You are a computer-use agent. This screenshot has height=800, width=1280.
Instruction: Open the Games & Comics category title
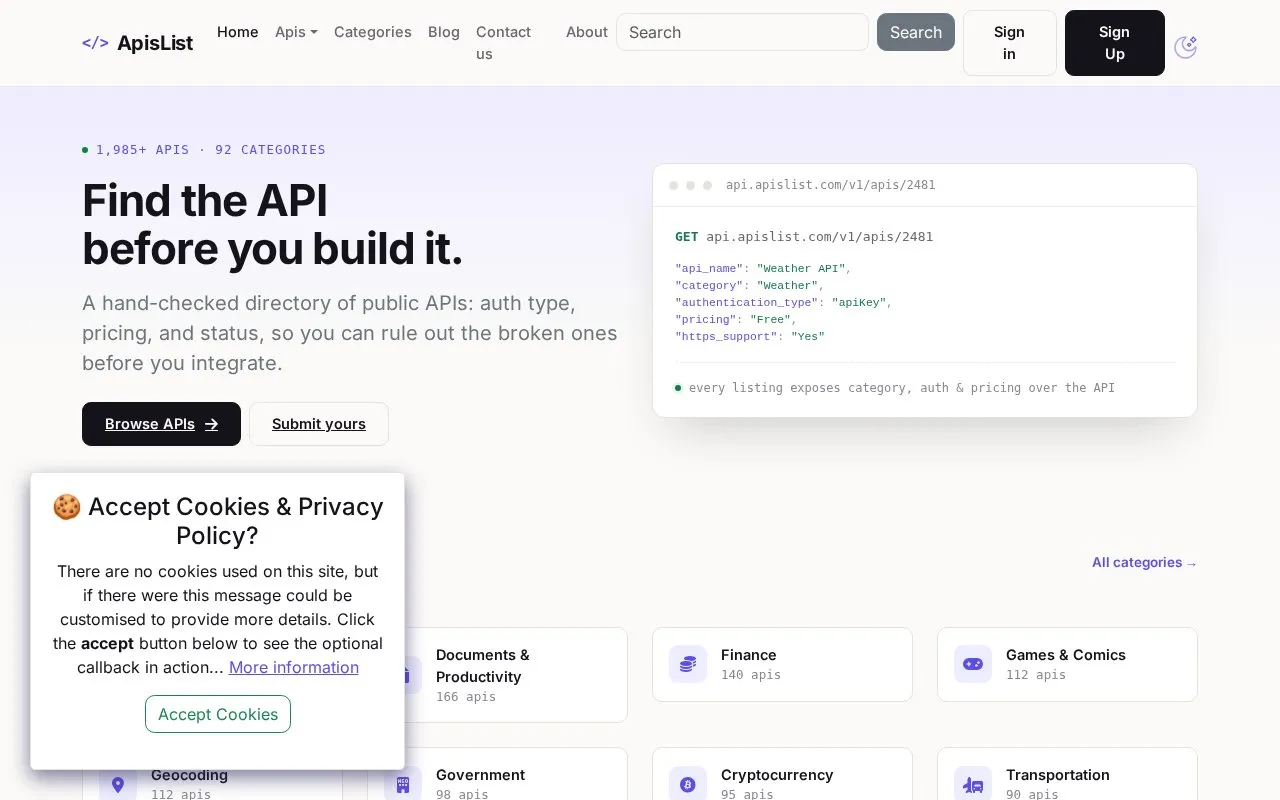coord(1066,655)
